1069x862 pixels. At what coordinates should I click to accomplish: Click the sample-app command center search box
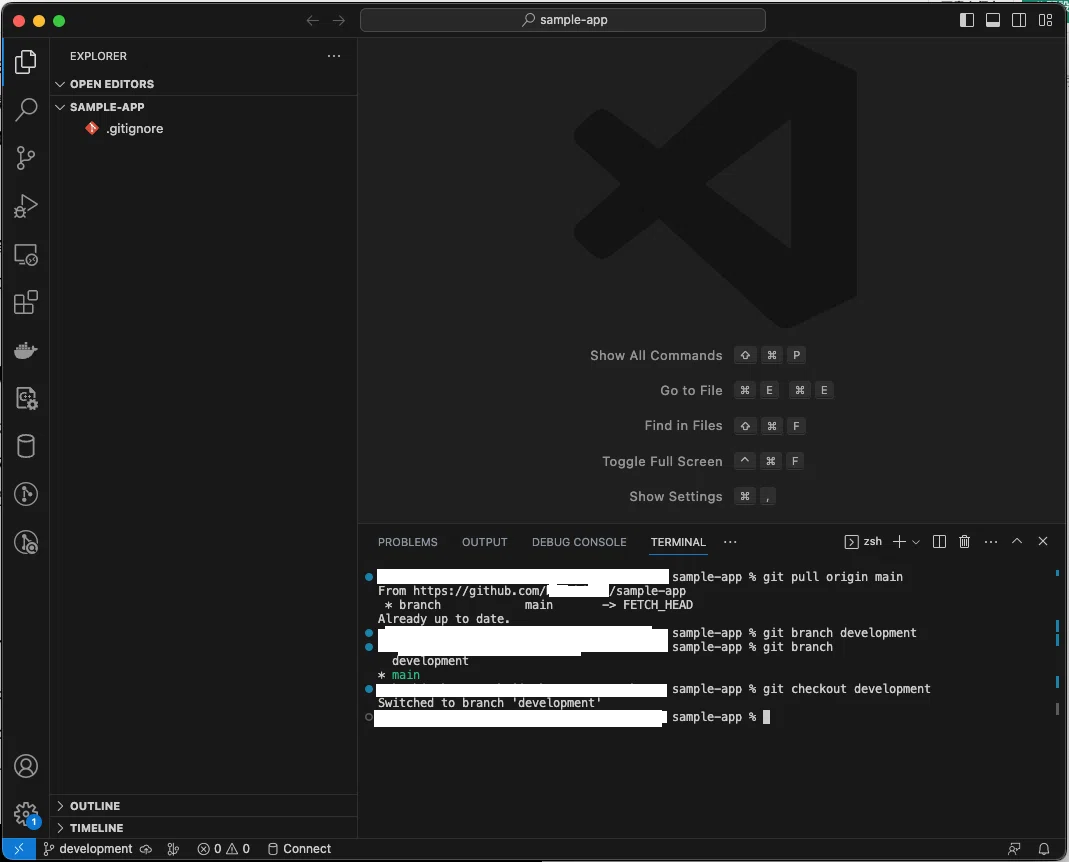point(562,20)
